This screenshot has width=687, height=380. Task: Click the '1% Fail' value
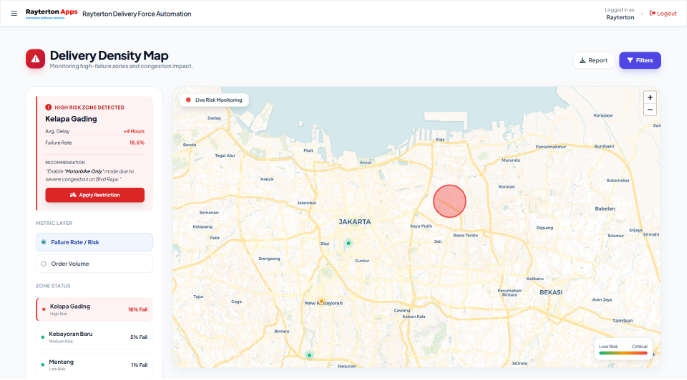click(139, 365)
